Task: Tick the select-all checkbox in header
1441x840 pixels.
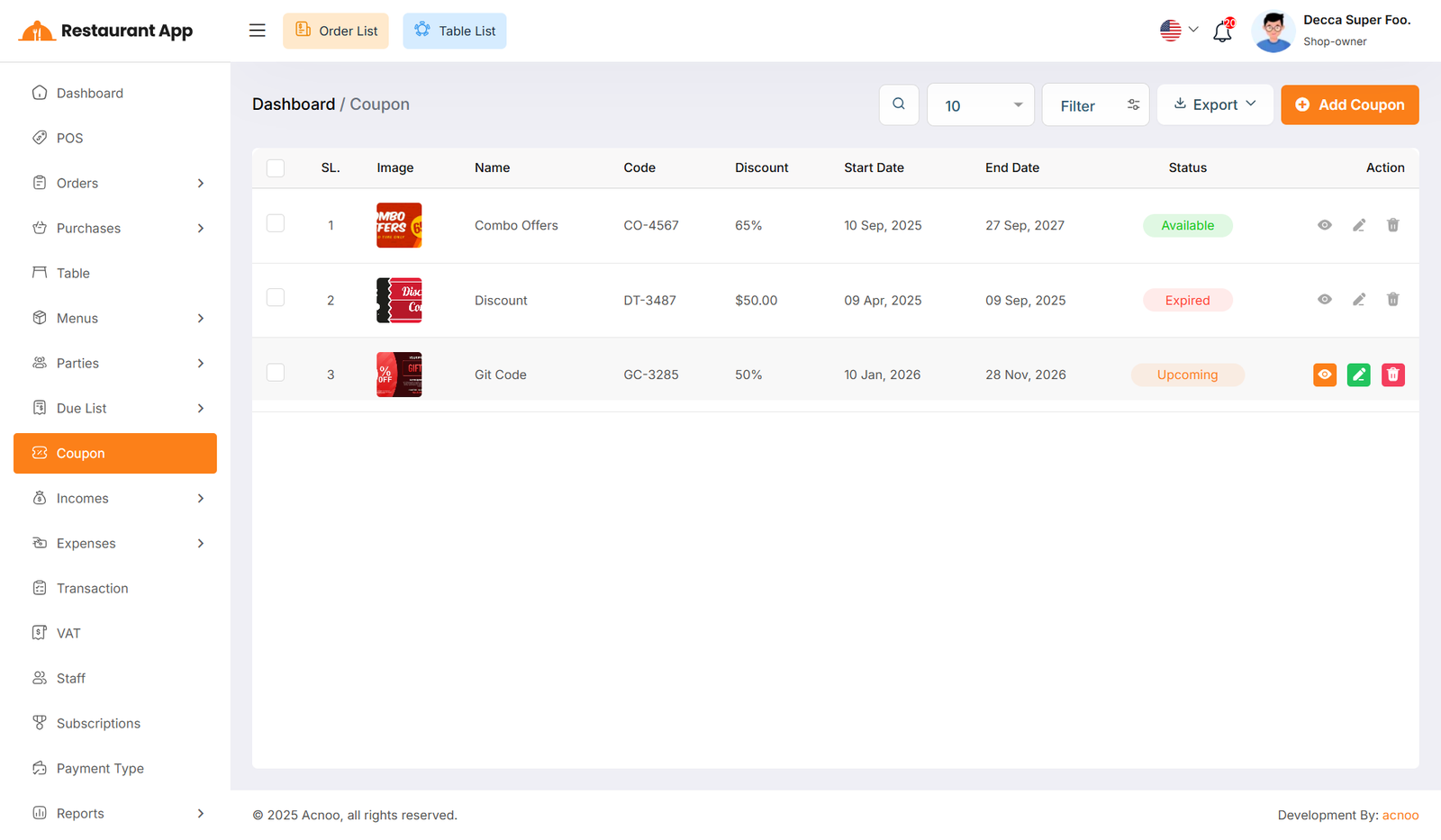Action: click(276, 168)
